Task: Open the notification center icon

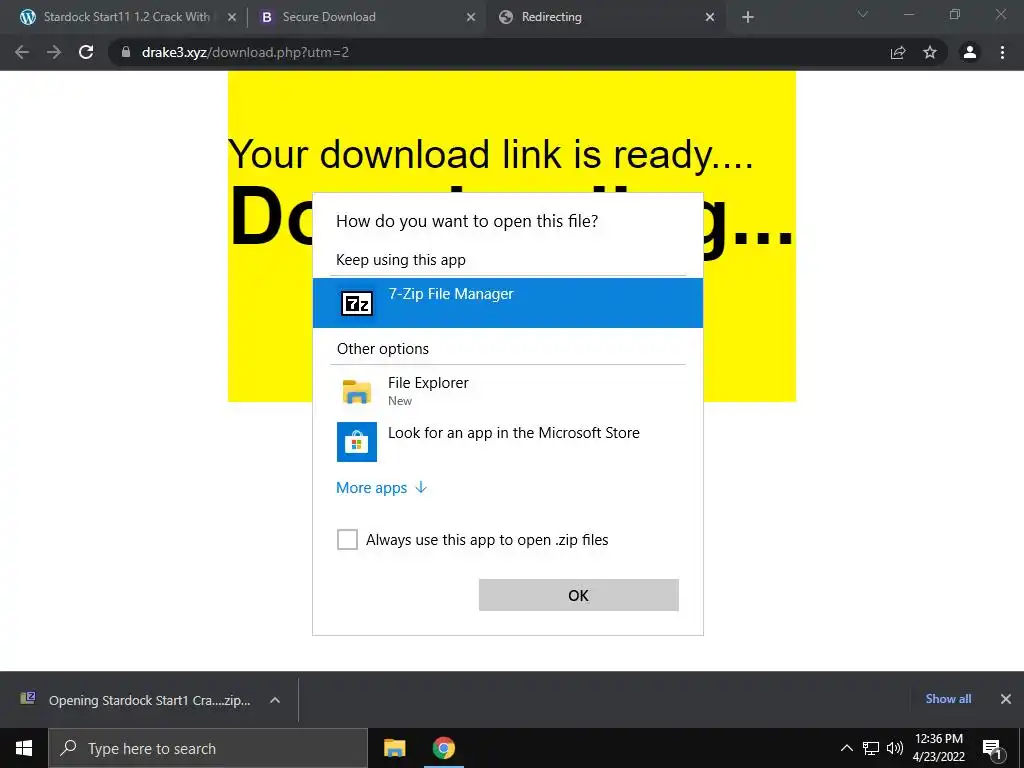Action: click(x=992, y=748)
